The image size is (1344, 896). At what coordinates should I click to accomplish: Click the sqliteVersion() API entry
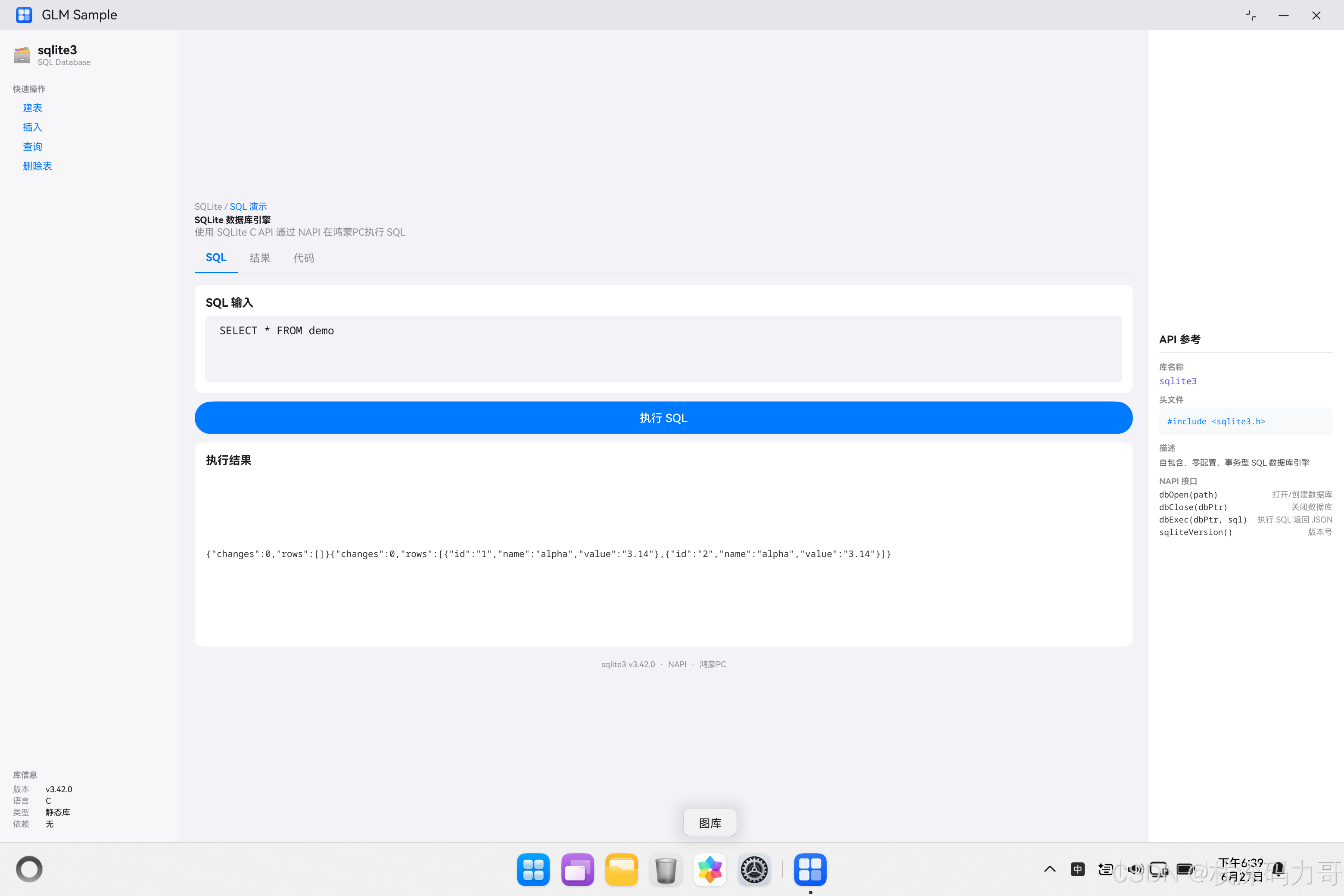(1195, 532)
